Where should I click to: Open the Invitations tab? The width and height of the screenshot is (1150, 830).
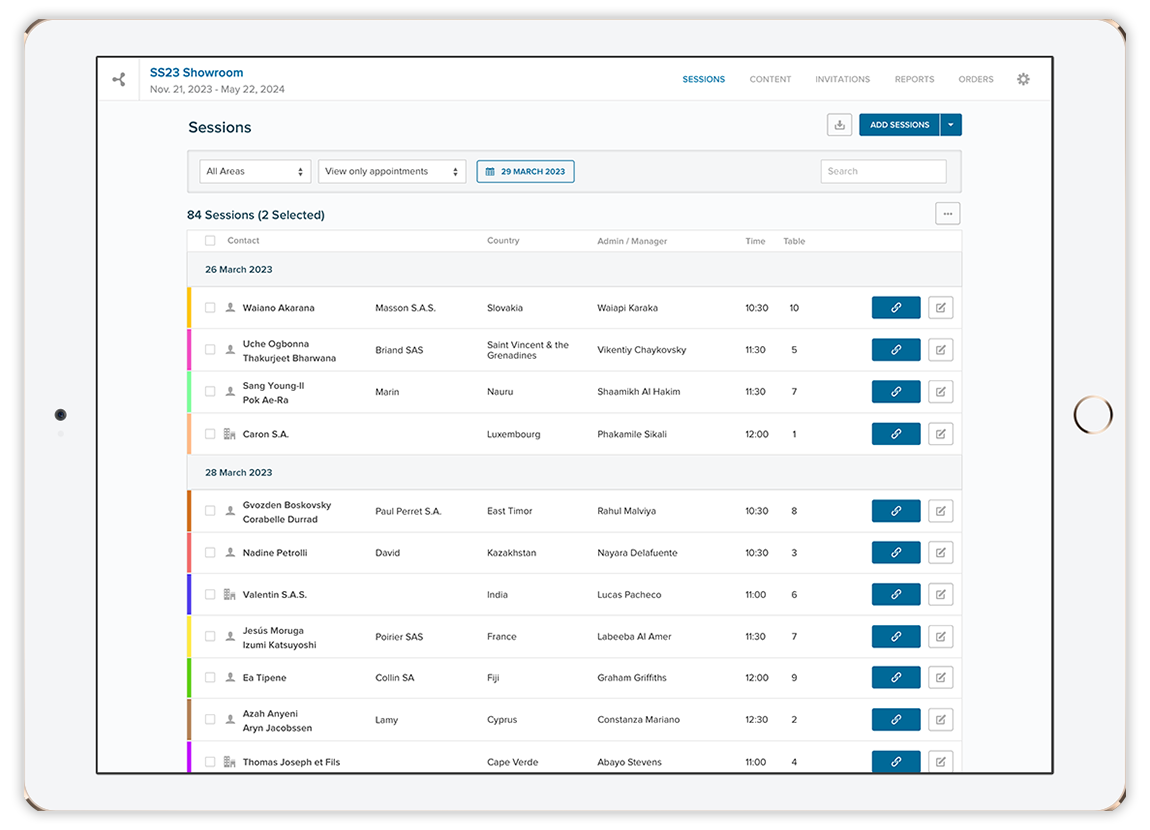pos(842,79)
